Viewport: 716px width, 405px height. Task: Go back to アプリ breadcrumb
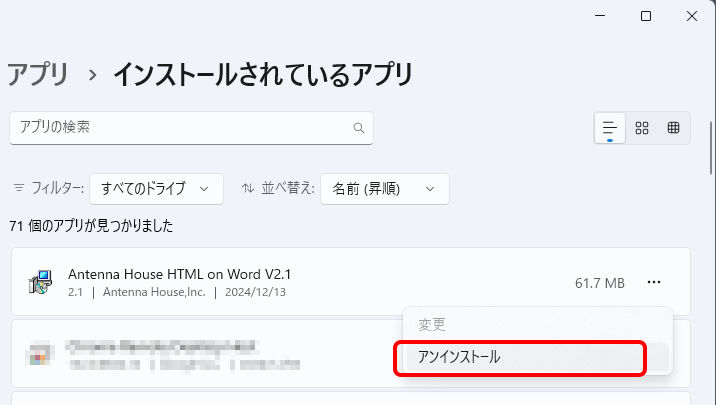(x=37, y=74)
